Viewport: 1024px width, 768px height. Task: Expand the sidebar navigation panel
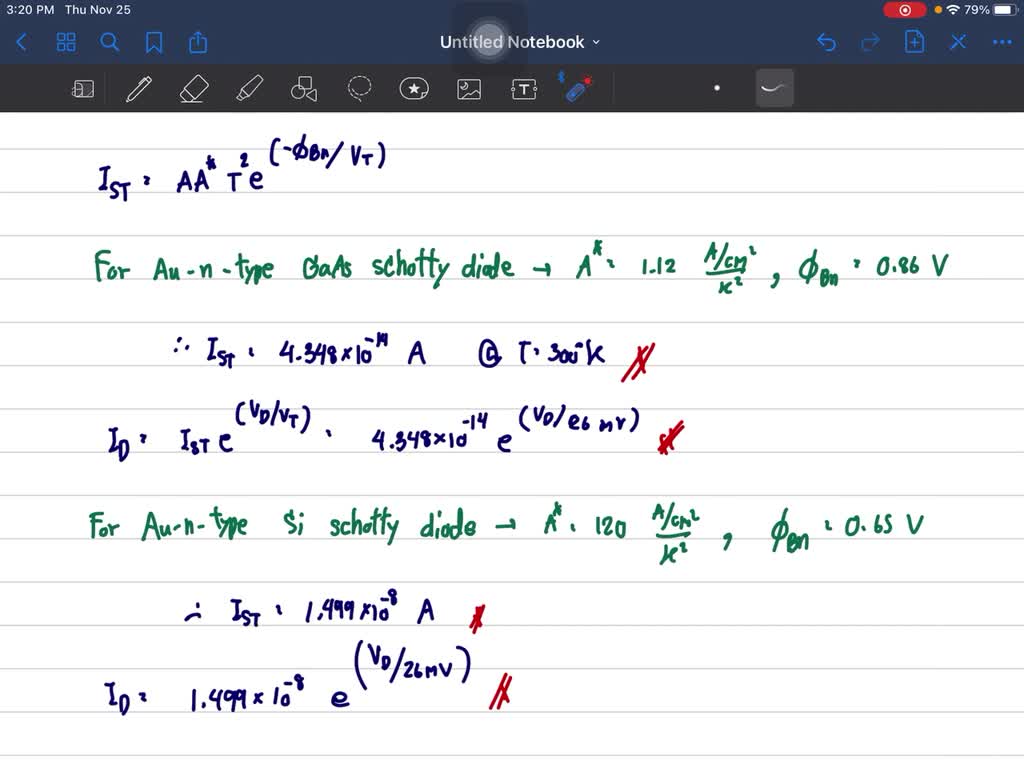coord(83,88)
